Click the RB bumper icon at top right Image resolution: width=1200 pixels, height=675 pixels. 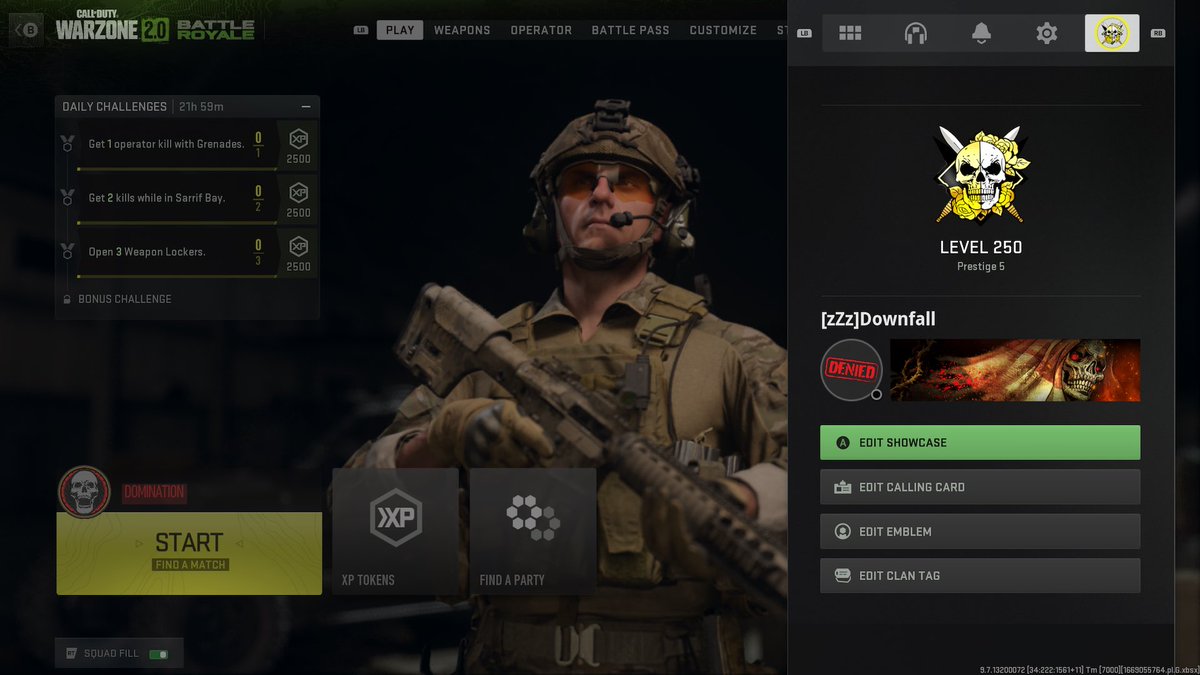[x=1158, y=34]
